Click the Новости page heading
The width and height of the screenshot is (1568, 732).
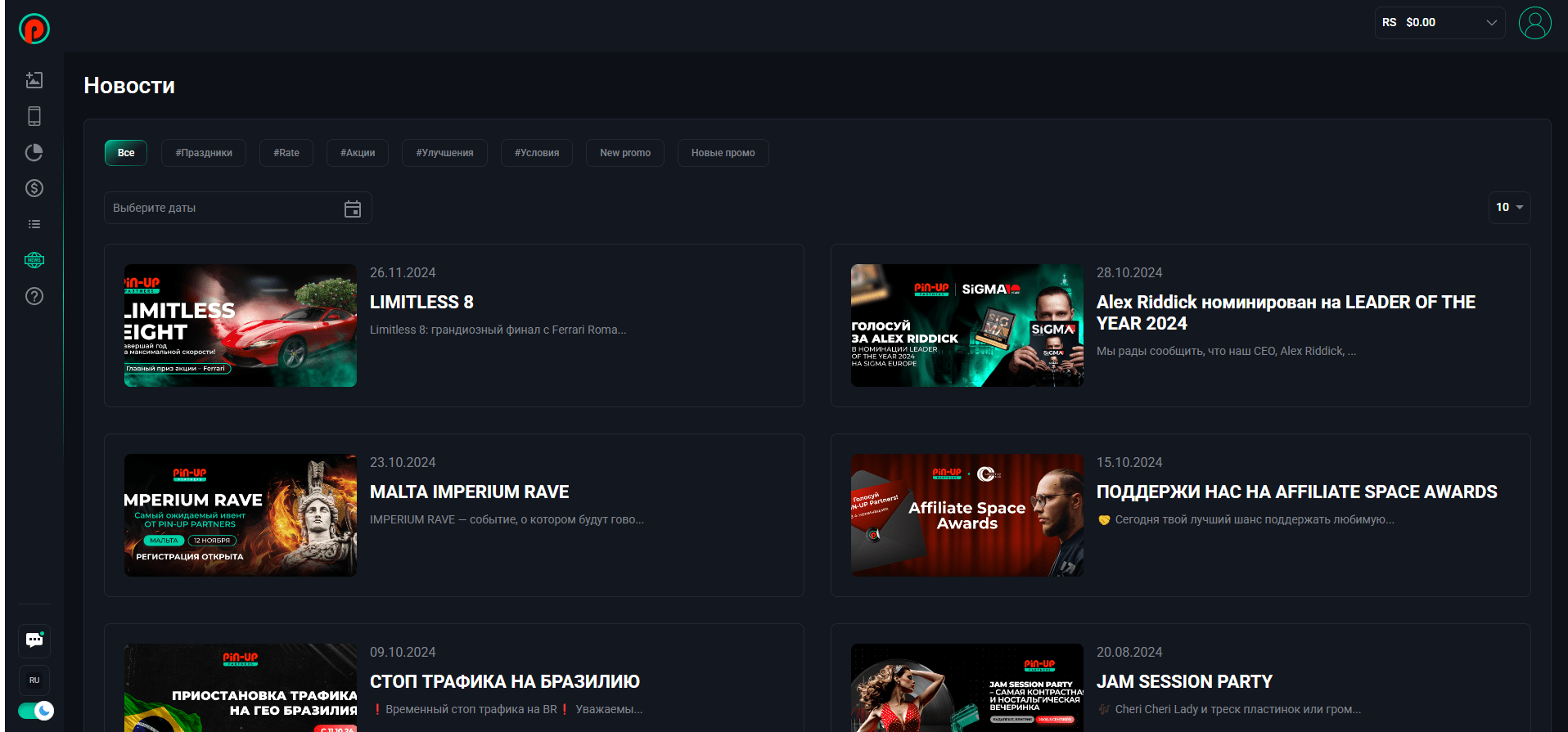(x=129, y=86)
